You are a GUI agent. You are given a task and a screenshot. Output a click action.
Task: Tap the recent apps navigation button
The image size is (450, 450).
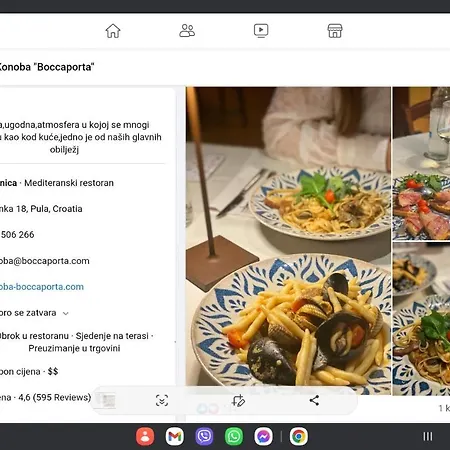pyautogui.click(x=428, y=436)
